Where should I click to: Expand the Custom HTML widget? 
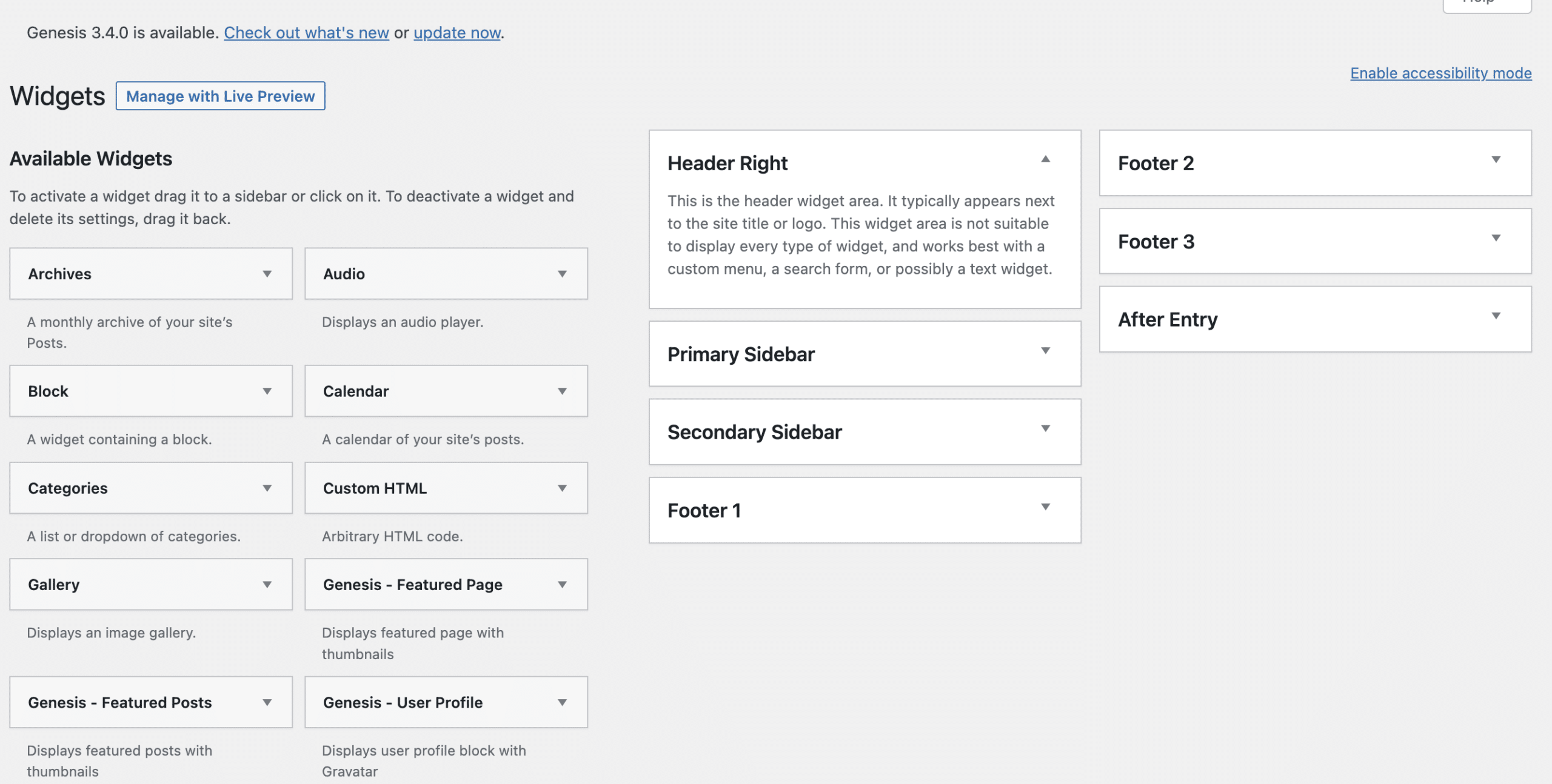pos(563,488)
